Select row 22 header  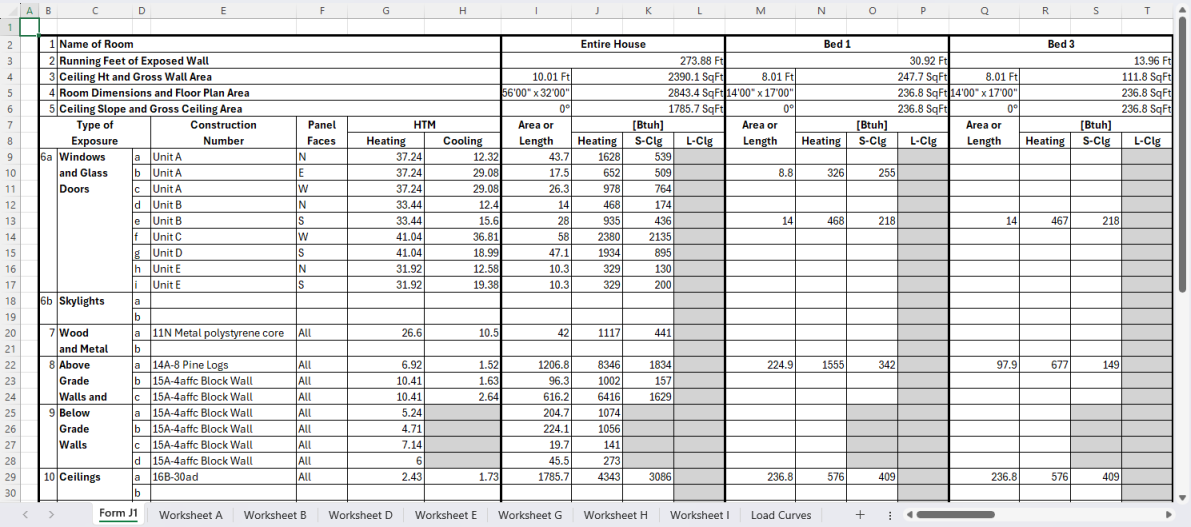(9, 364)
